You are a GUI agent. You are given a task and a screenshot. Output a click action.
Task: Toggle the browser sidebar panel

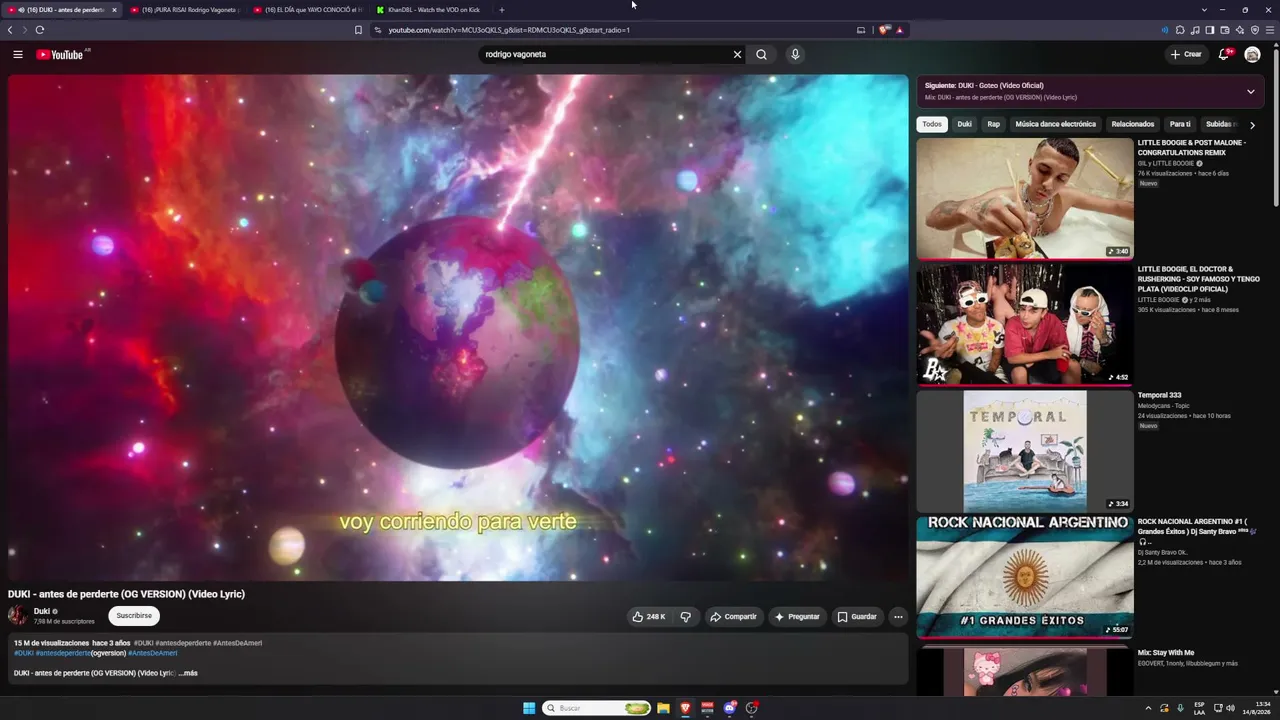pyautogui.click(x=1210, y=30)
